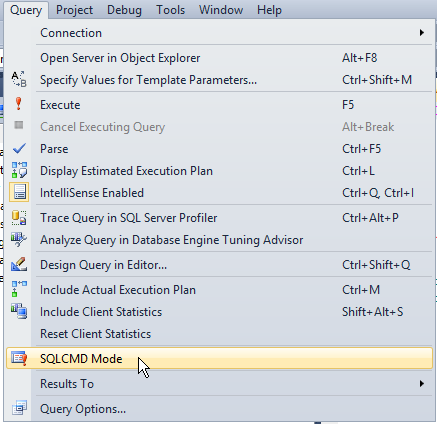The image size is (437, 424).
Task: Select the Results To entry
Action: (x=219, y=384)
